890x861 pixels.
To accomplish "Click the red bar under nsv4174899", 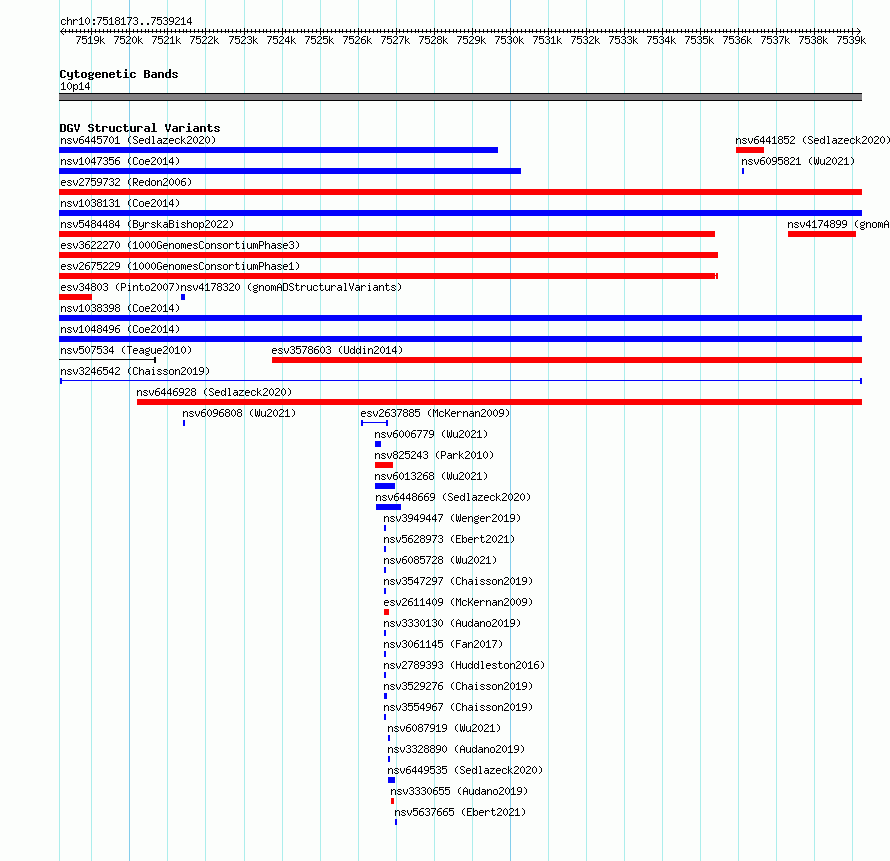I will 822,234.
